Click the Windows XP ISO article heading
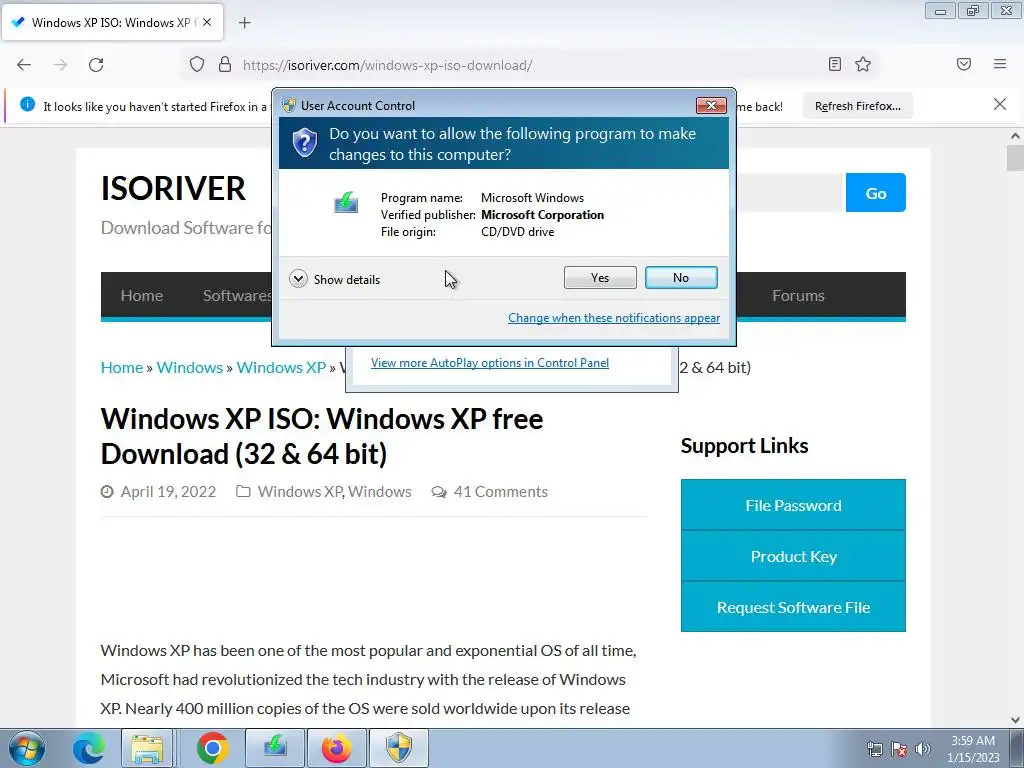The width and height of the screenshot is (1024, 768). 321,436
